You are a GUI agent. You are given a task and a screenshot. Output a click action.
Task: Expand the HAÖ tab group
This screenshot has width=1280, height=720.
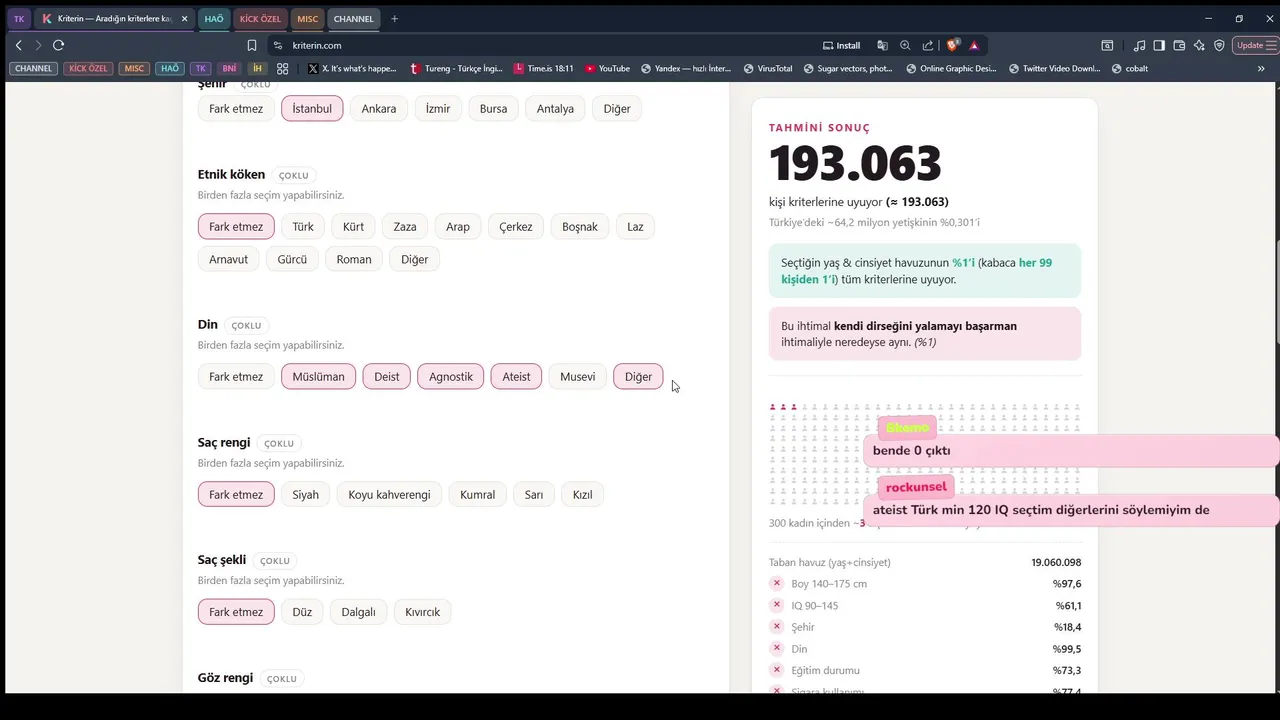(214, 18)
